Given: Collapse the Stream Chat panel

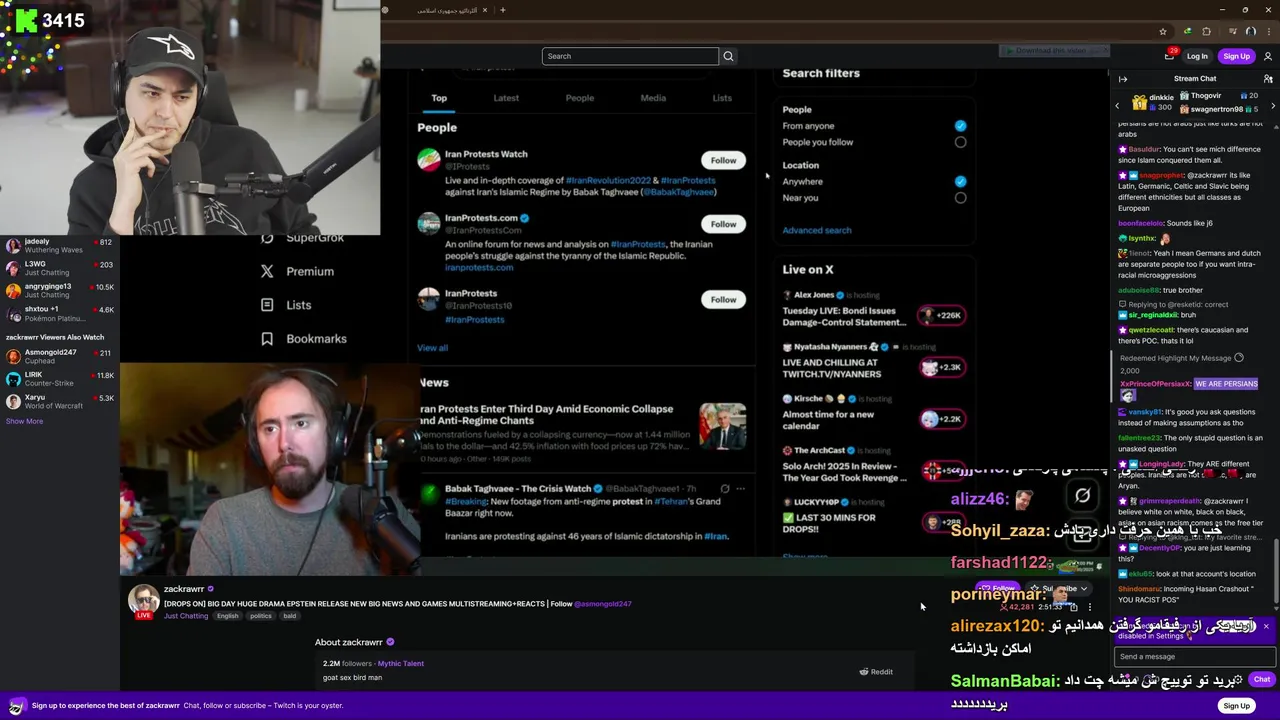Looking at the screenshot, I should [x=1123, y=79].
